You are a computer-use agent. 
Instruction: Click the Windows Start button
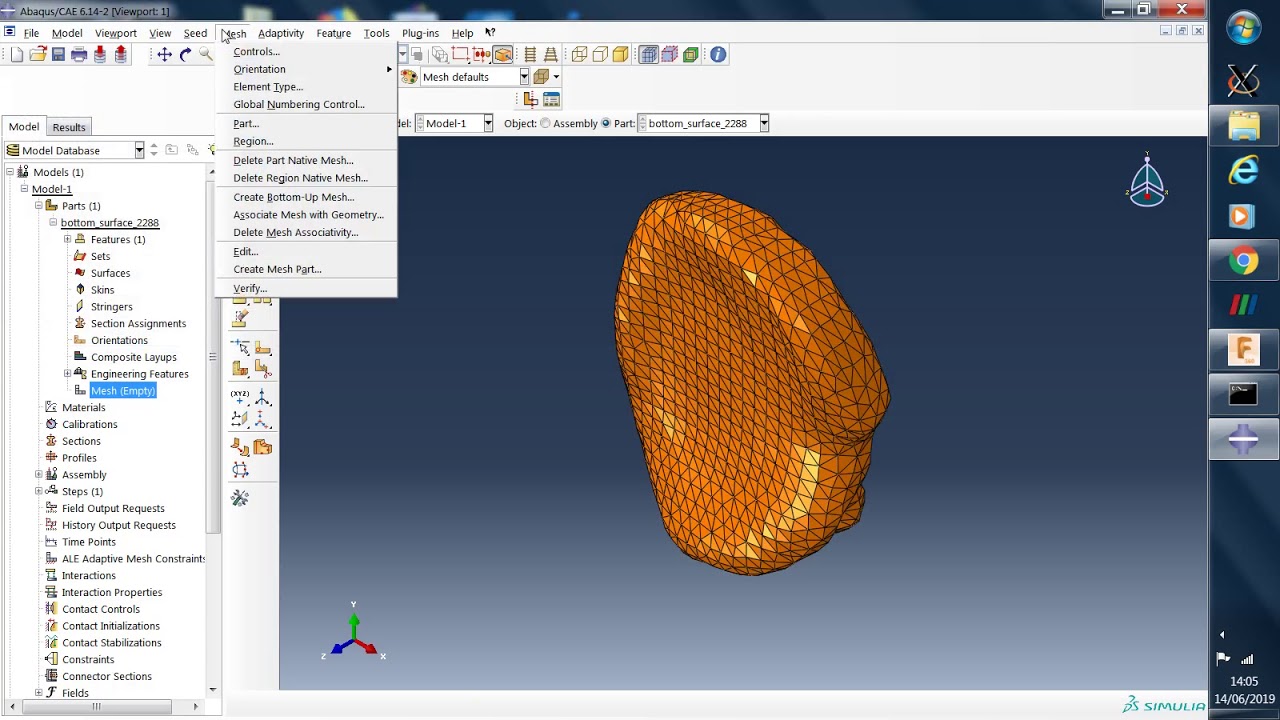[1243, 28]
